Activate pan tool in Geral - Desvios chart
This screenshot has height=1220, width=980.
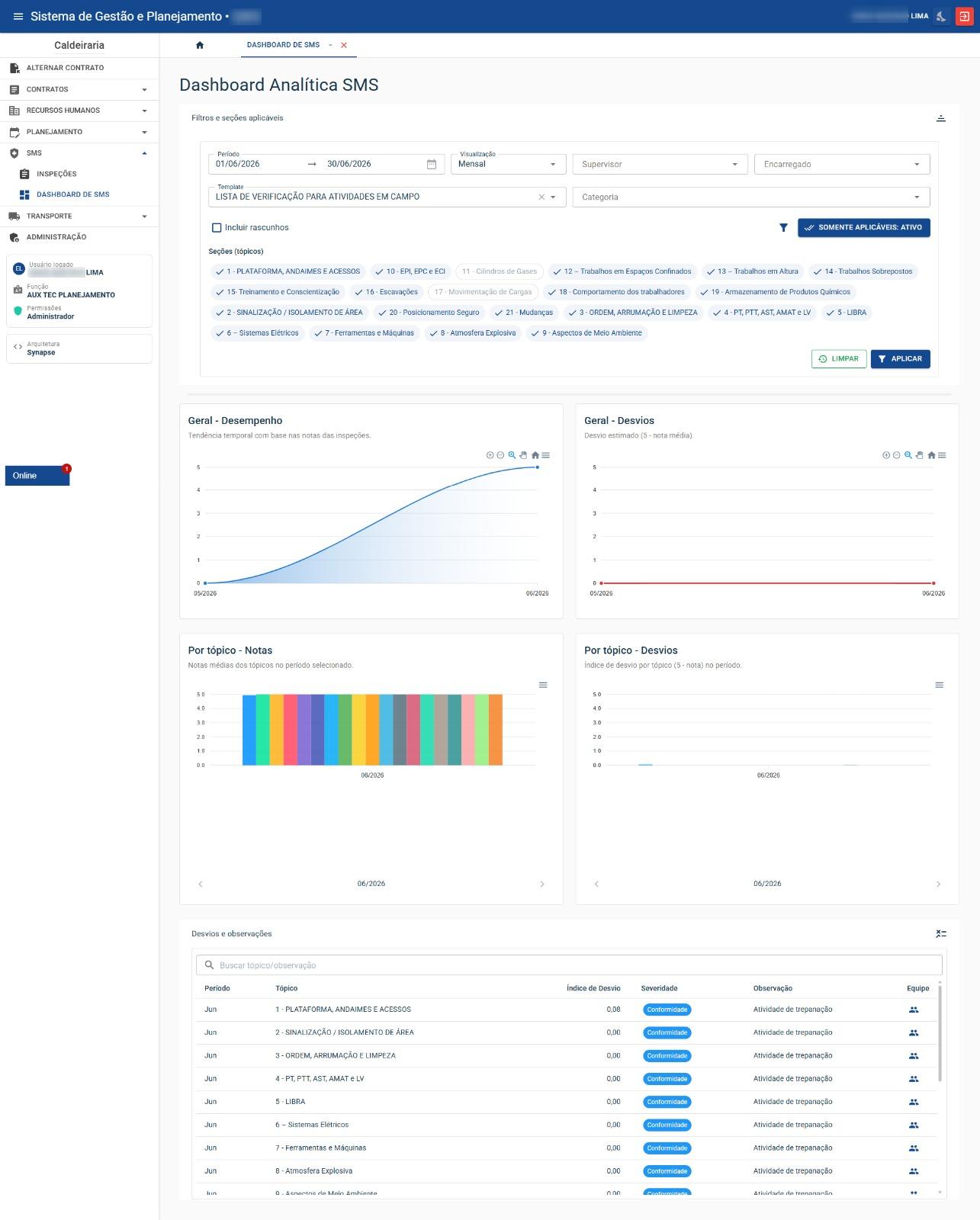coord(920,455)
